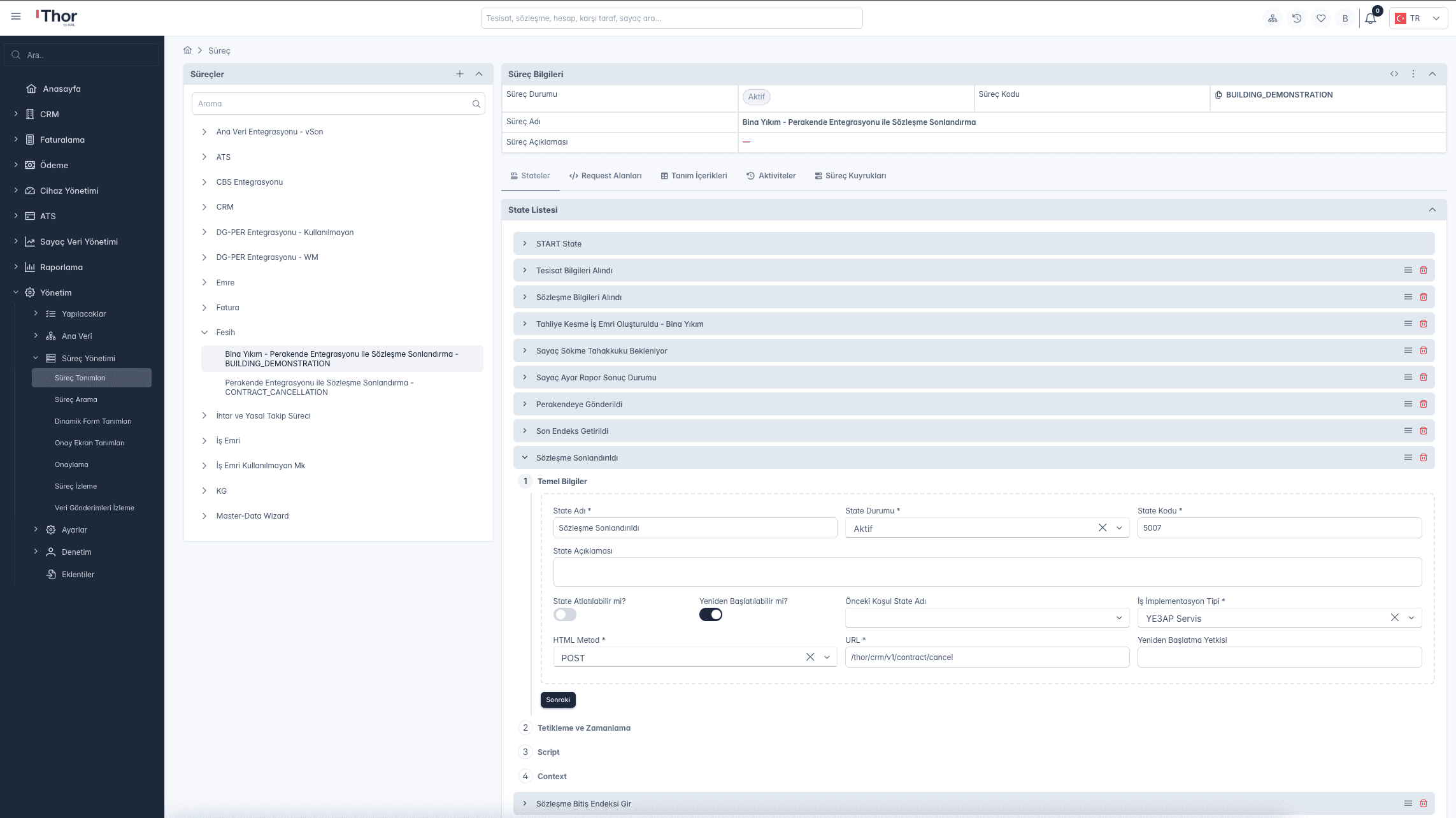Image resolution: width=1456 pixels, height=818 pixels.
Task: Add new process with plus icon in Süreçler
Action: coord(460,74)
